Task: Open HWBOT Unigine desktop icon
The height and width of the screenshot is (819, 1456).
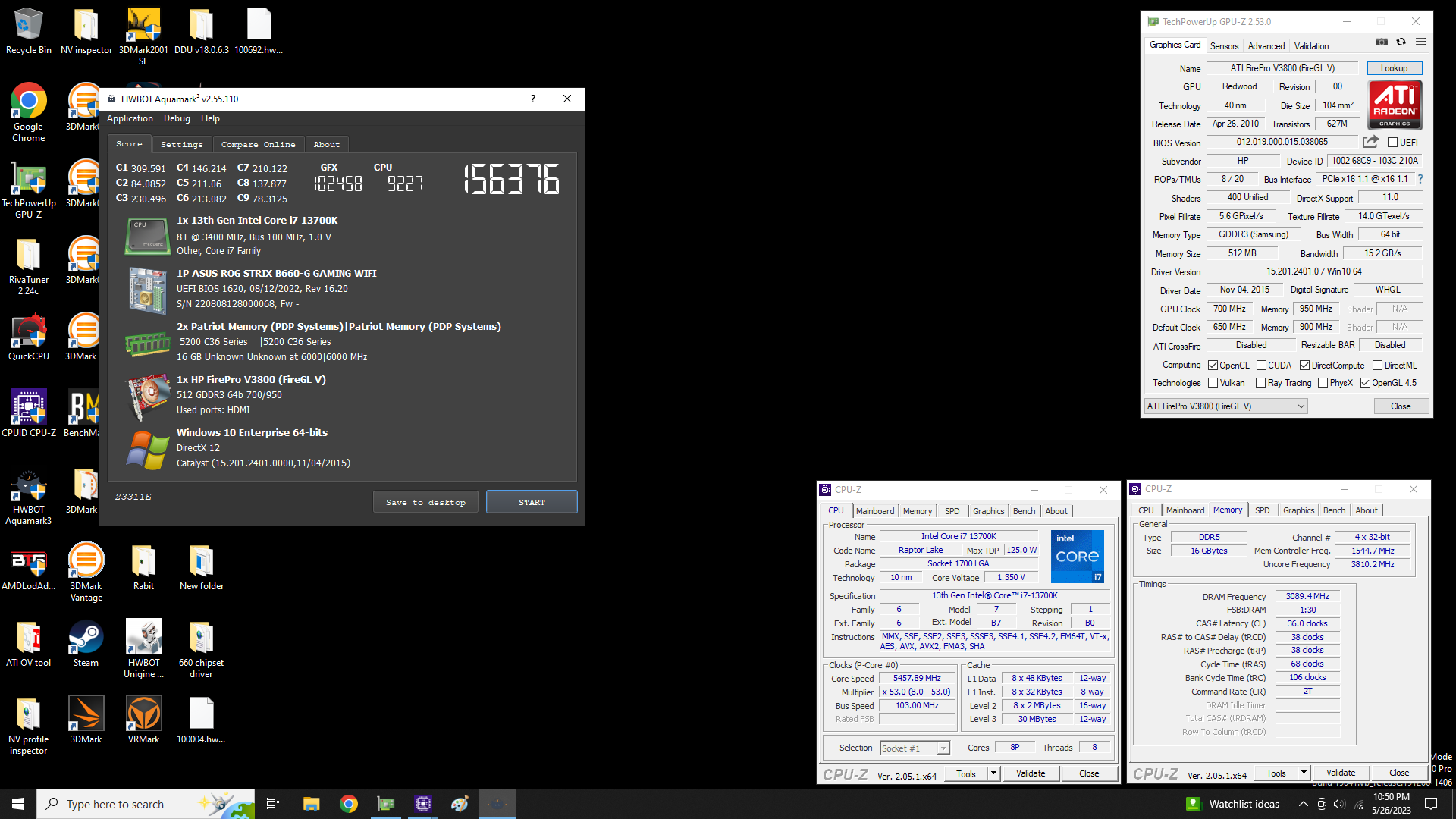Action: click(143, 649)
